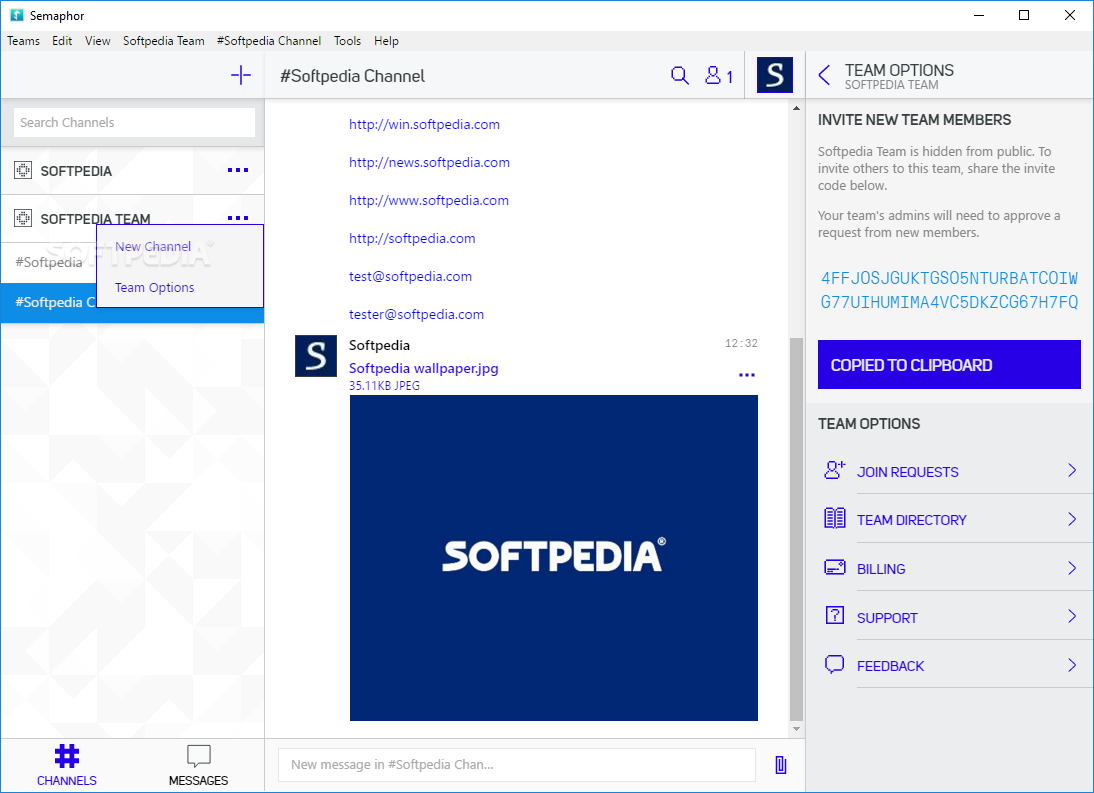Open the View menu
Image resolution: width=1094 pixels, height=793 pixels.
coord(98,40)
